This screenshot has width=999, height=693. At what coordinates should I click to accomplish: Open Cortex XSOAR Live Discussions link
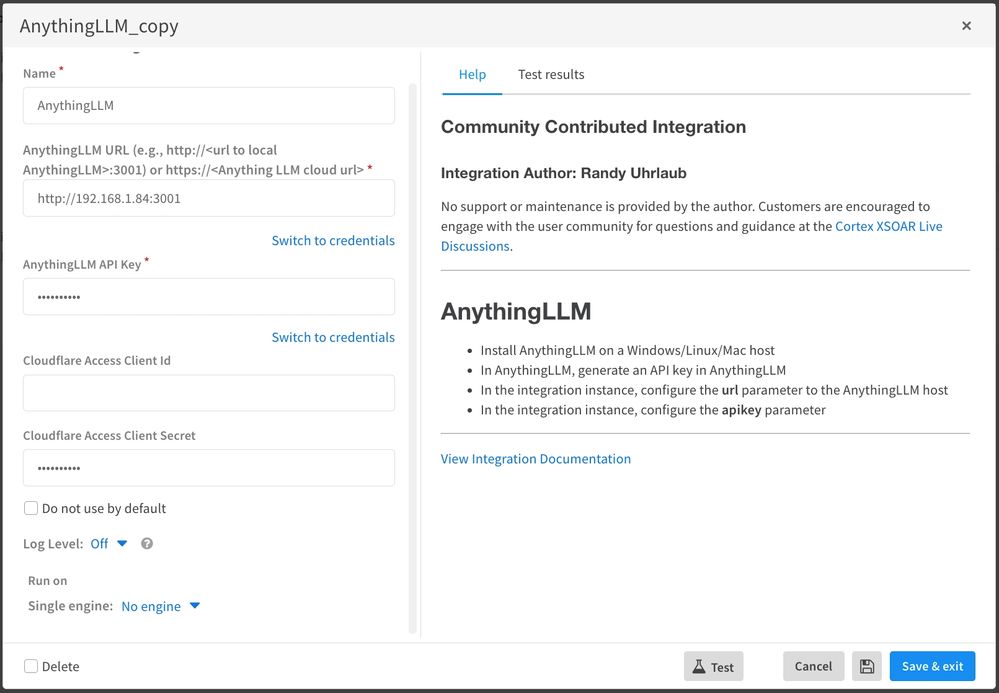click(888, 227)
